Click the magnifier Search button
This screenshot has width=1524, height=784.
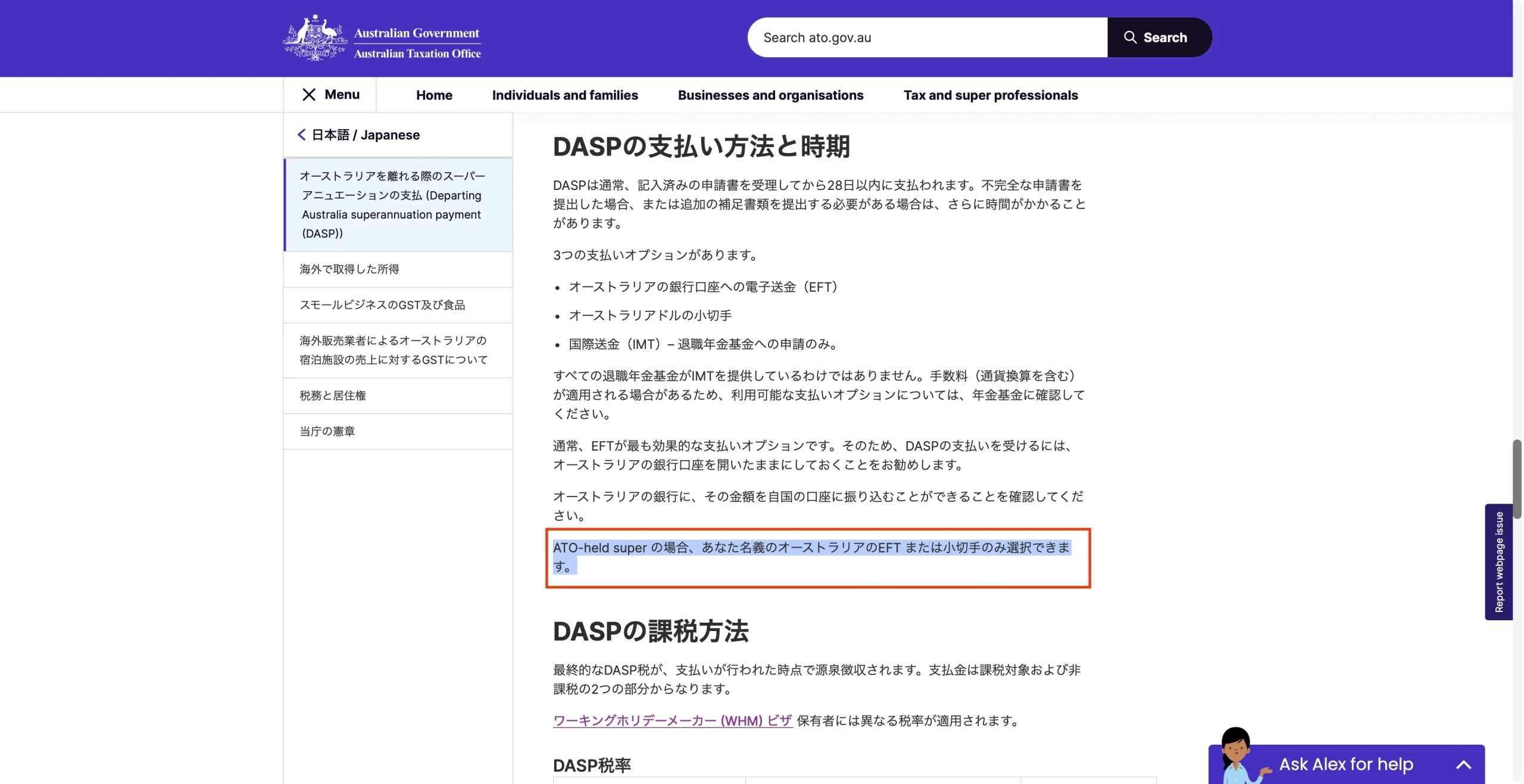(1158, 38)
